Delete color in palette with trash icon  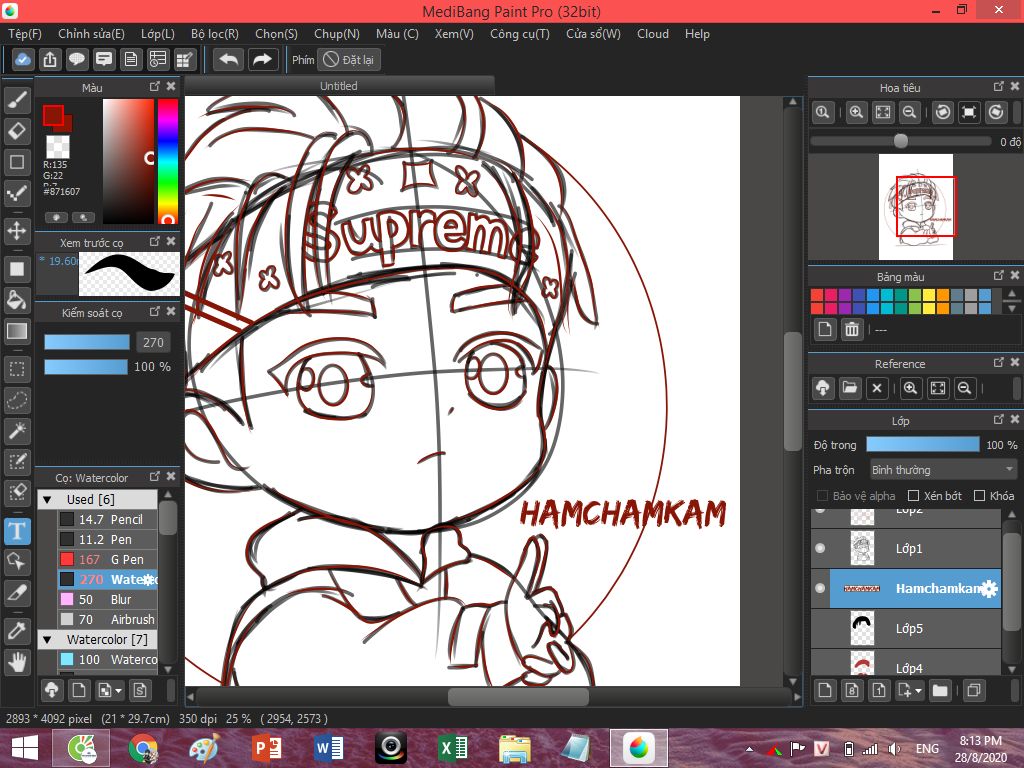(852, 329)
